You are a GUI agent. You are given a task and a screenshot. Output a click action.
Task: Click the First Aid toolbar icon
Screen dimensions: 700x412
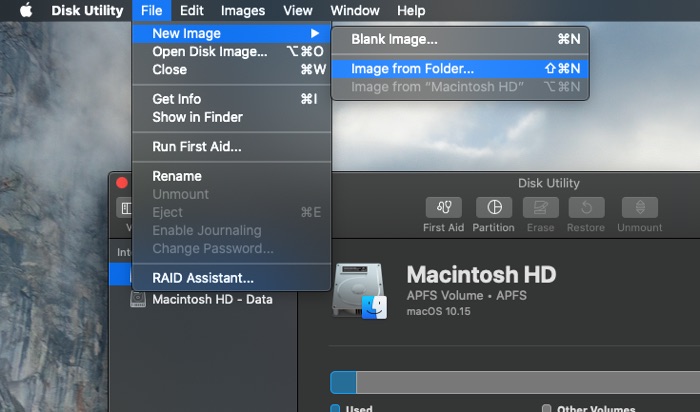coord(443,208)
